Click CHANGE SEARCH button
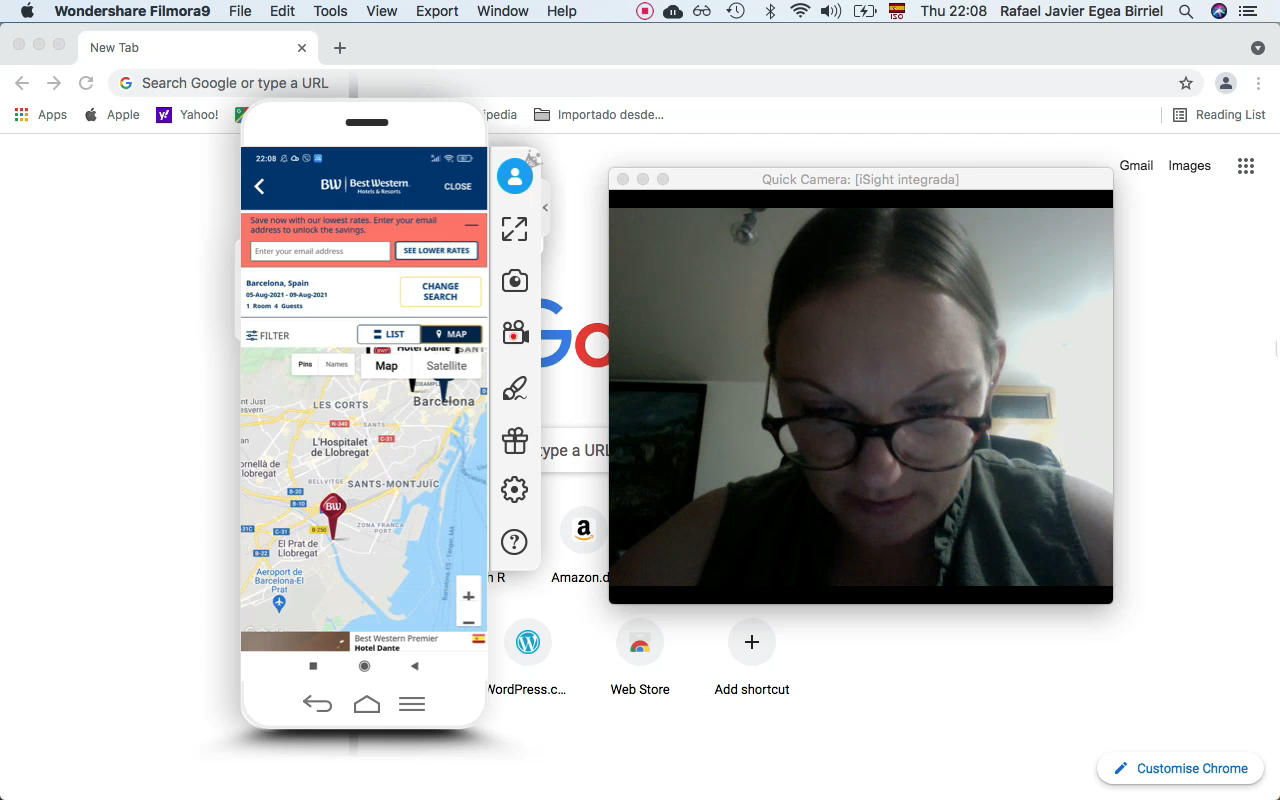The height and width of the screenshot is (800, 1280). click(x=440, y=291)
